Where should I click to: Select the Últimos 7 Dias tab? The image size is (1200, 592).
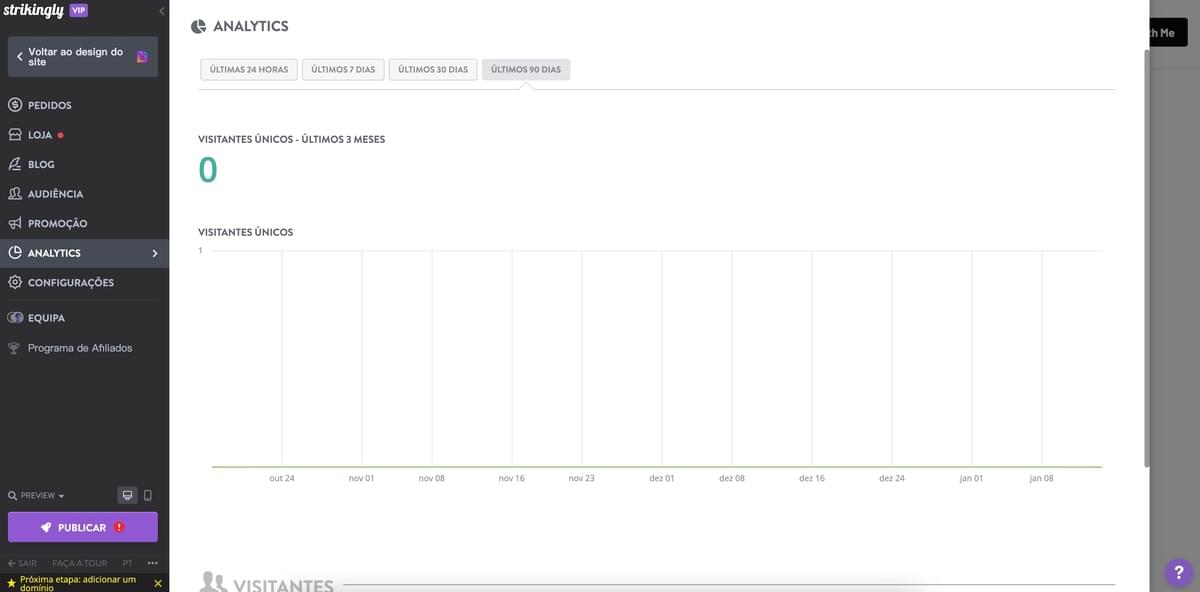(343, 70)
